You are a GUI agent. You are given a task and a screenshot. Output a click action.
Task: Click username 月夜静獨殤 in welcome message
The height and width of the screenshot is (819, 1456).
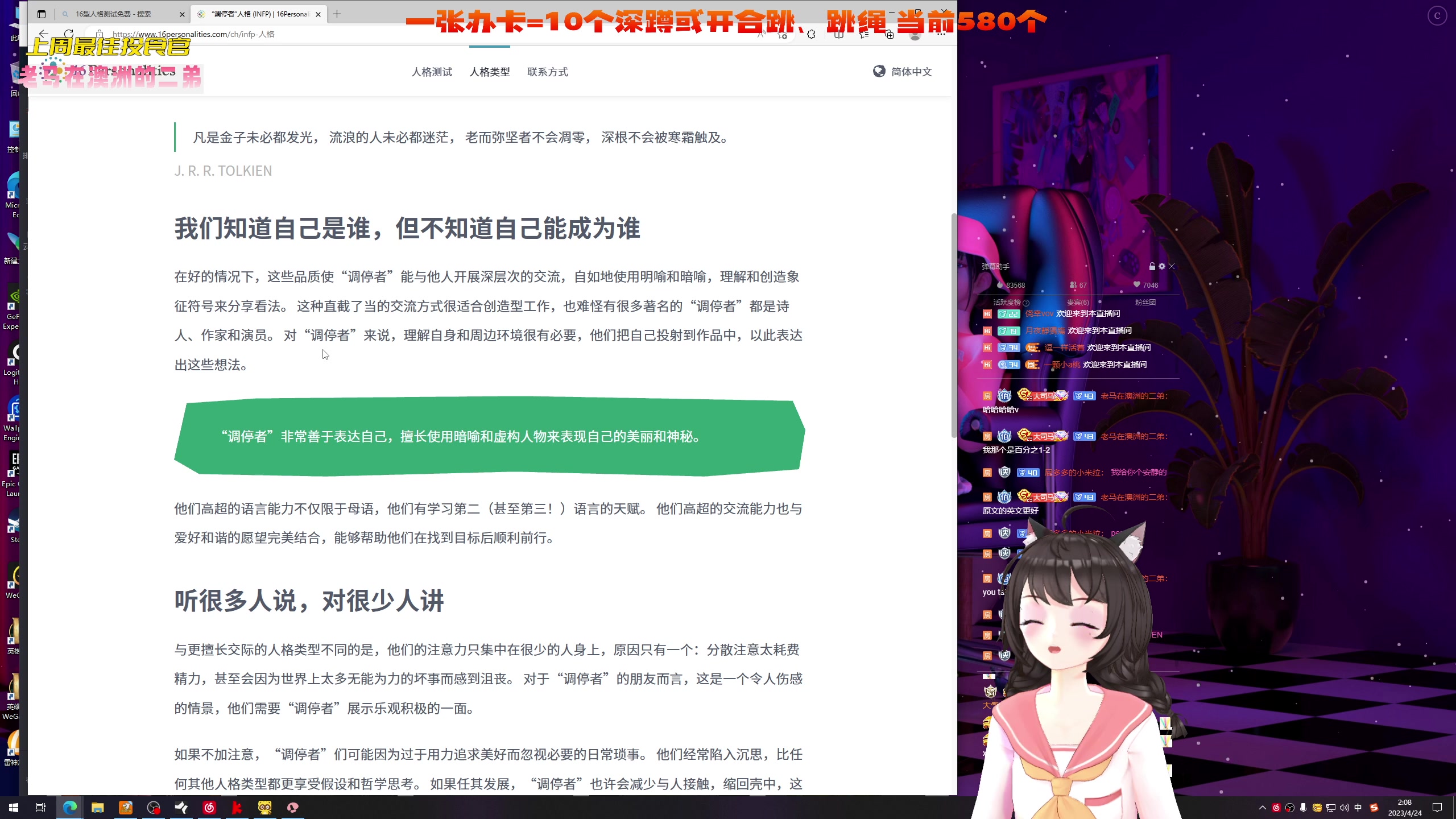tap(1045, 331)
